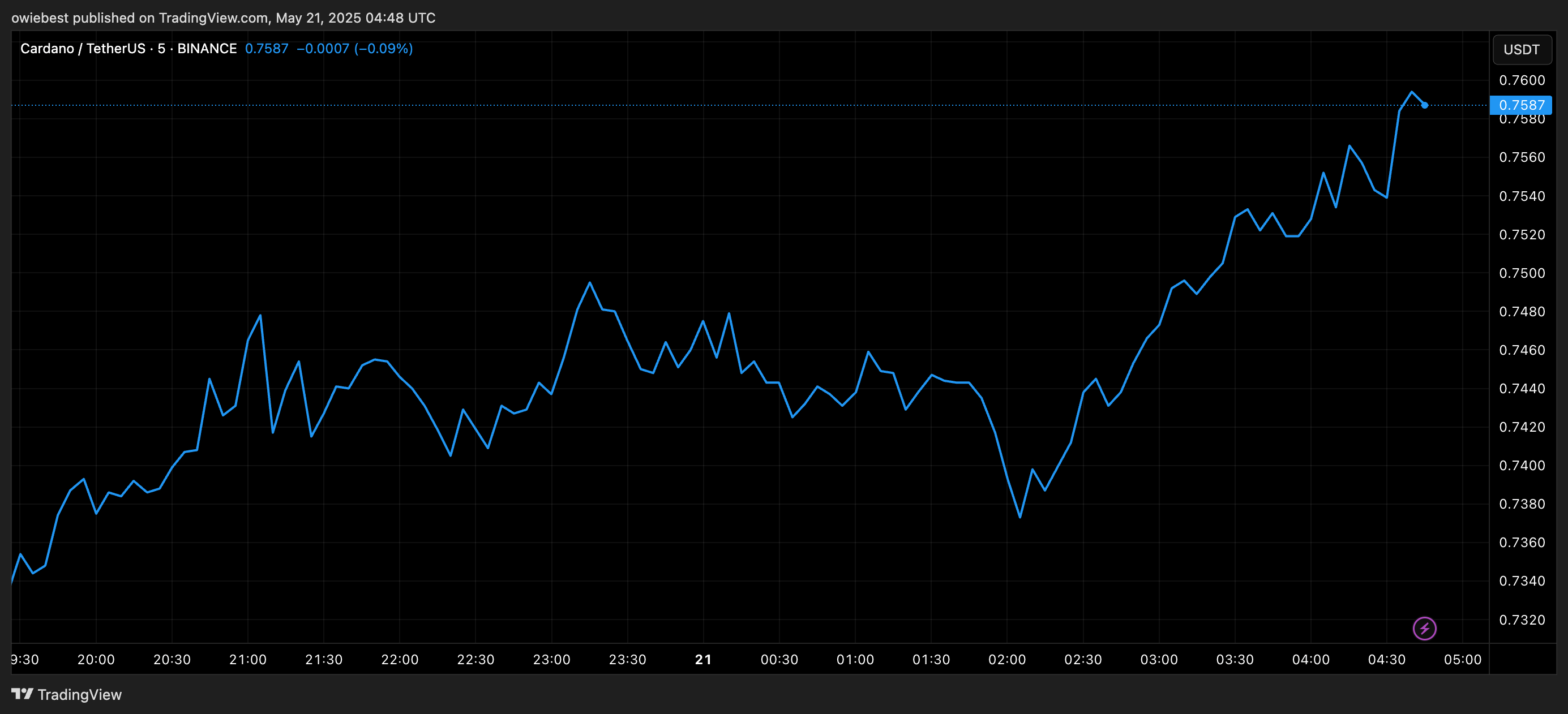Click the 20:00 time axis label
The height and width of the screenshot is (714, 1568).
tap(96, 659)
